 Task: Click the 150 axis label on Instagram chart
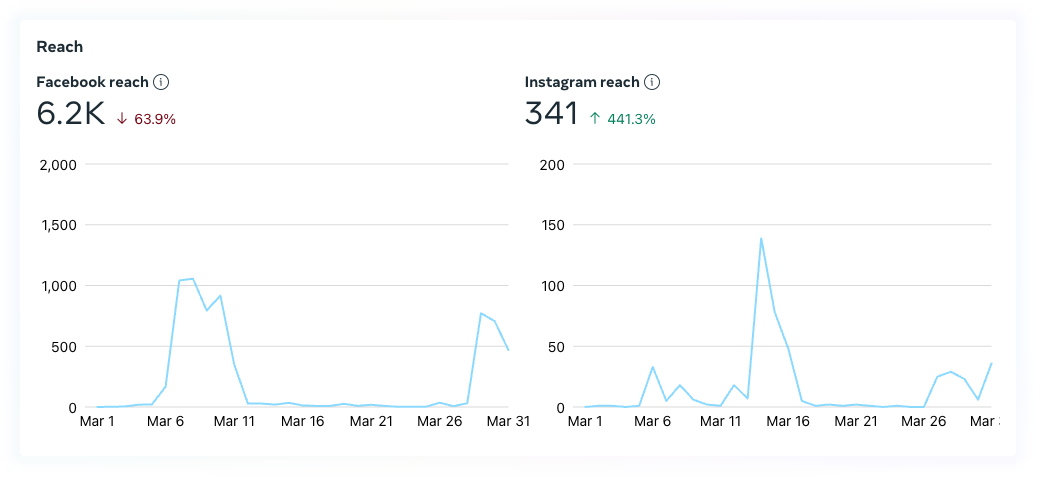[x=553, y=224]
